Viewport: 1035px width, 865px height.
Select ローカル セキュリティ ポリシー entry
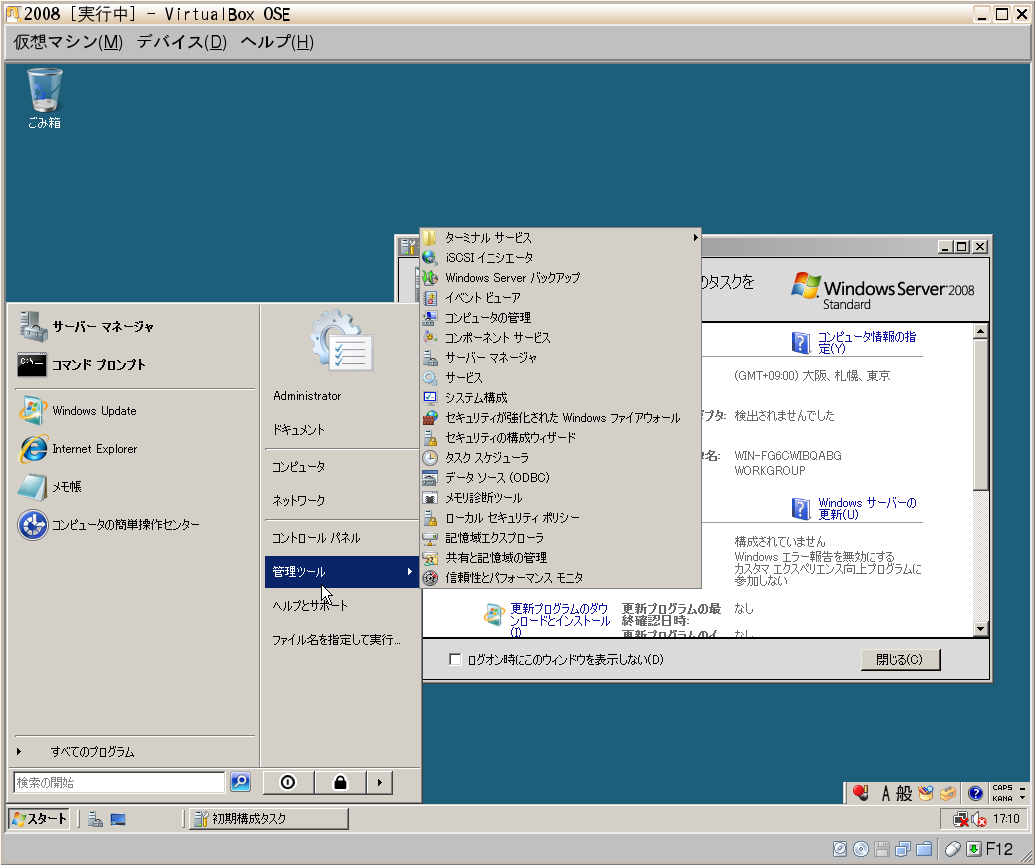coord(560,518)
